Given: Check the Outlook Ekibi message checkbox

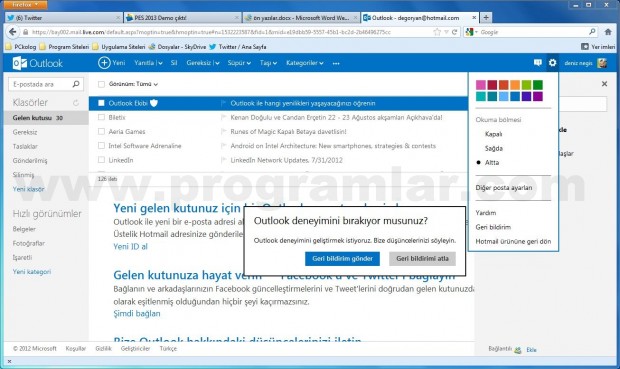Looking at the screenshot, I should tap(101, 103).
